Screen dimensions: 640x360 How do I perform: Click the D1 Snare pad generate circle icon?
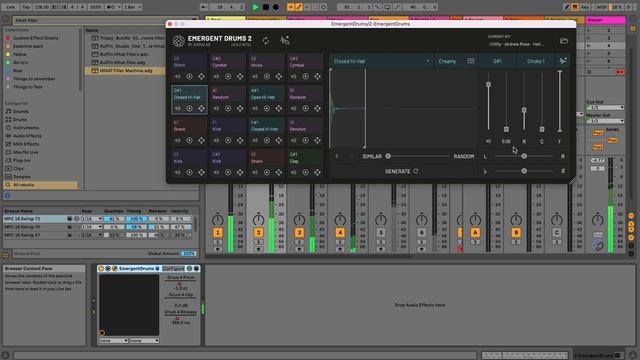click(267, 173)
